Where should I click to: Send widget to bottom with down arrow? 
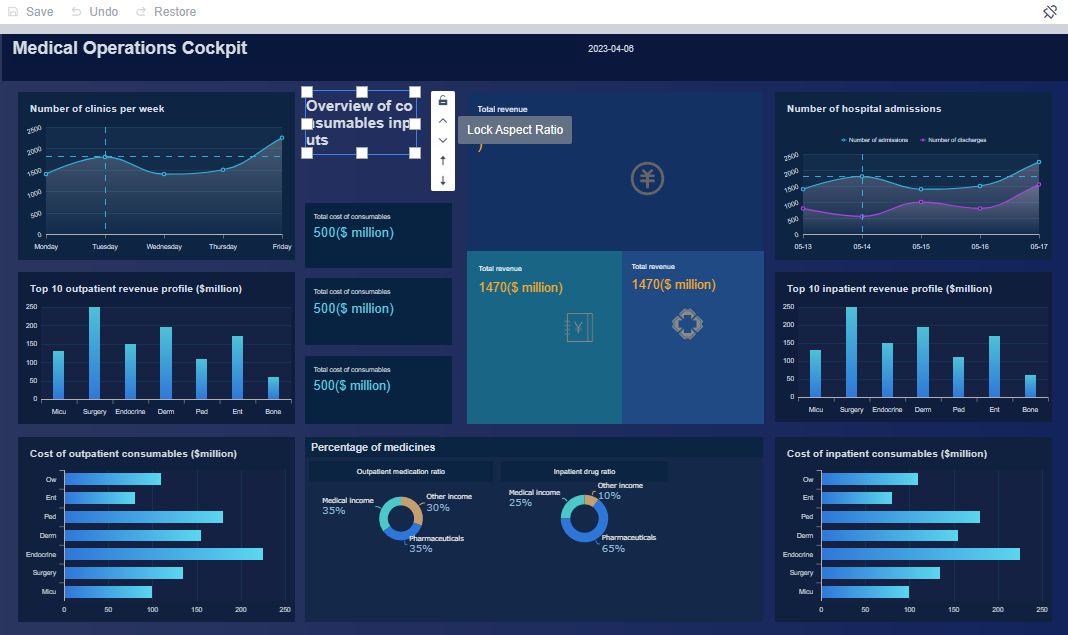tap(443, 181)
